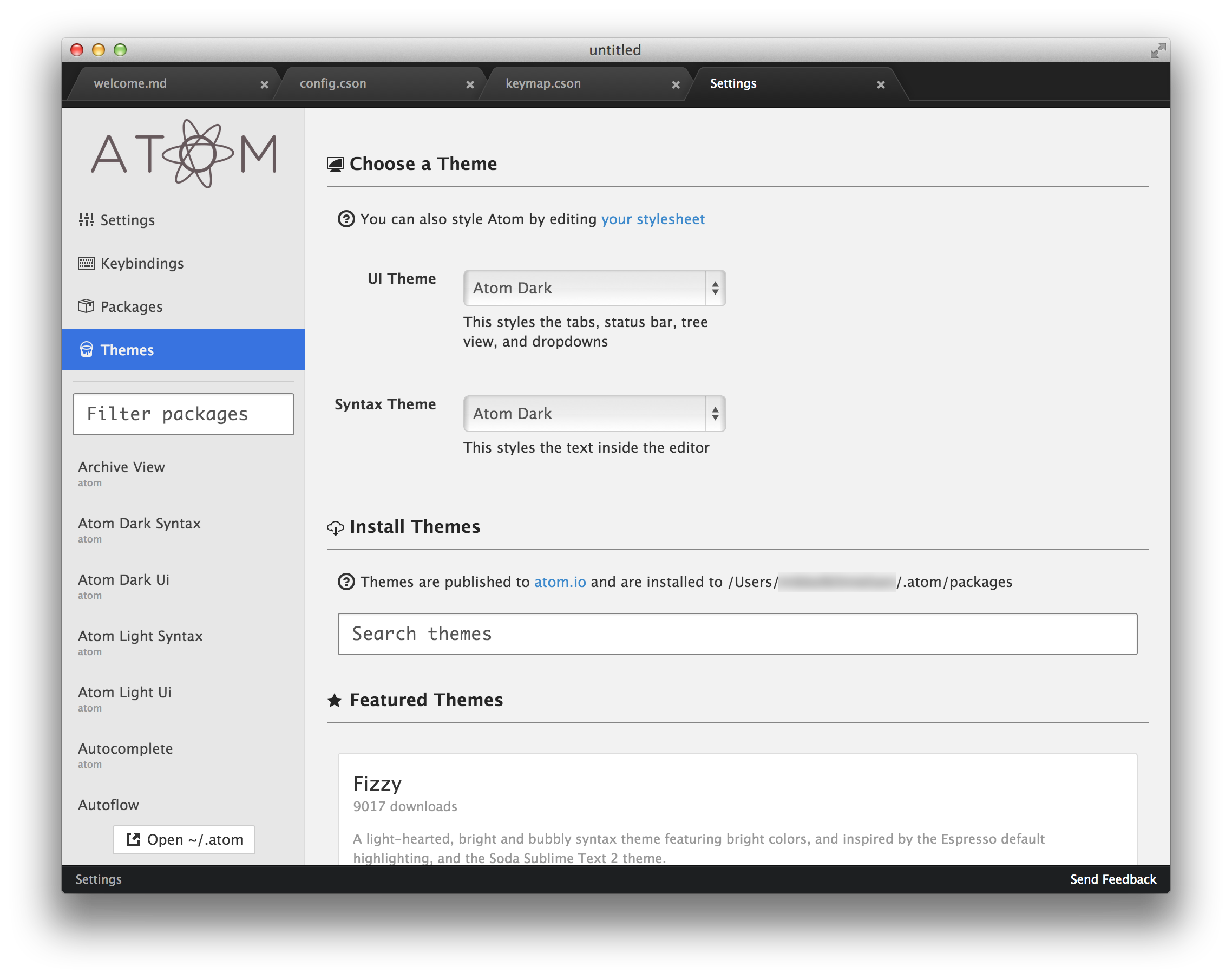Select Atom Light Syntax package
Viewport: 1232px width, 979px height.
click(184, 642)
